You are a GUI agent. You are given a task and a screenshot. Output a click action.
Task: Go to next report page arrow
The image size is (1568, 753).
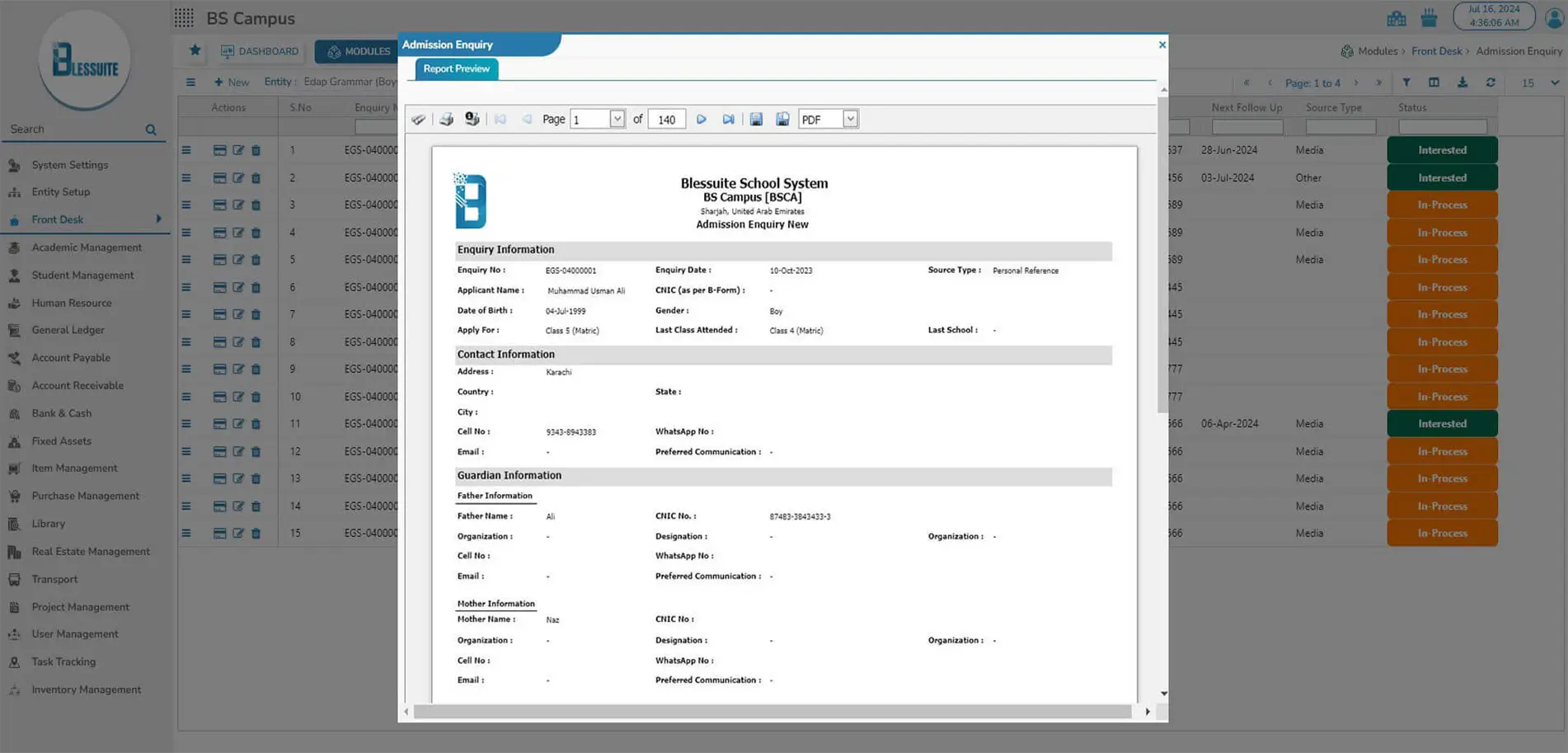tap(702, 120)
